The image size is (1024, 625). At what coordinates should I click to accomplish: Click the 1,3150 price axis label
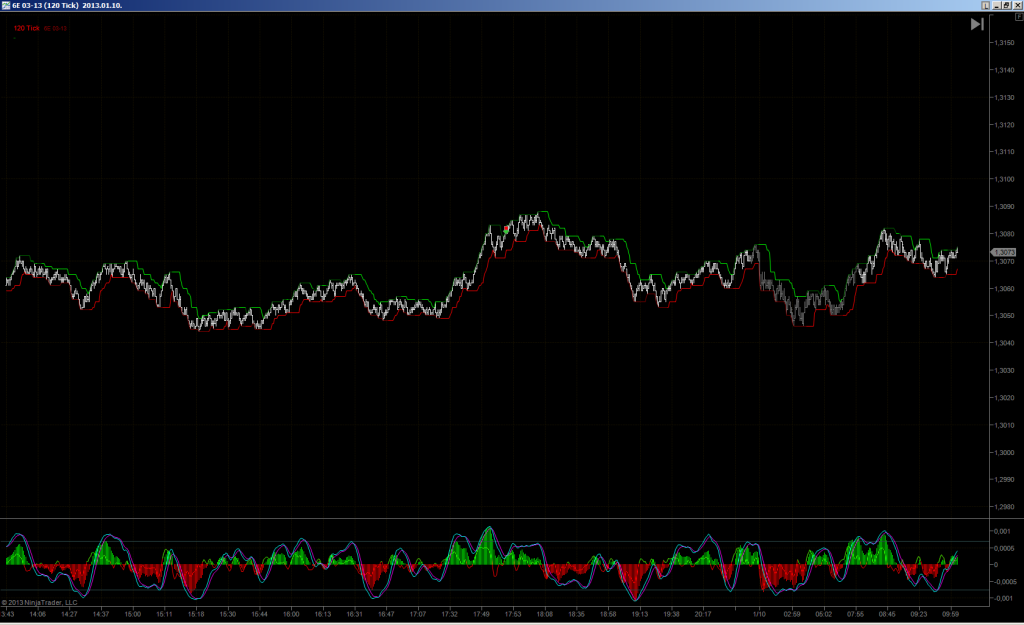(1004, 42)
